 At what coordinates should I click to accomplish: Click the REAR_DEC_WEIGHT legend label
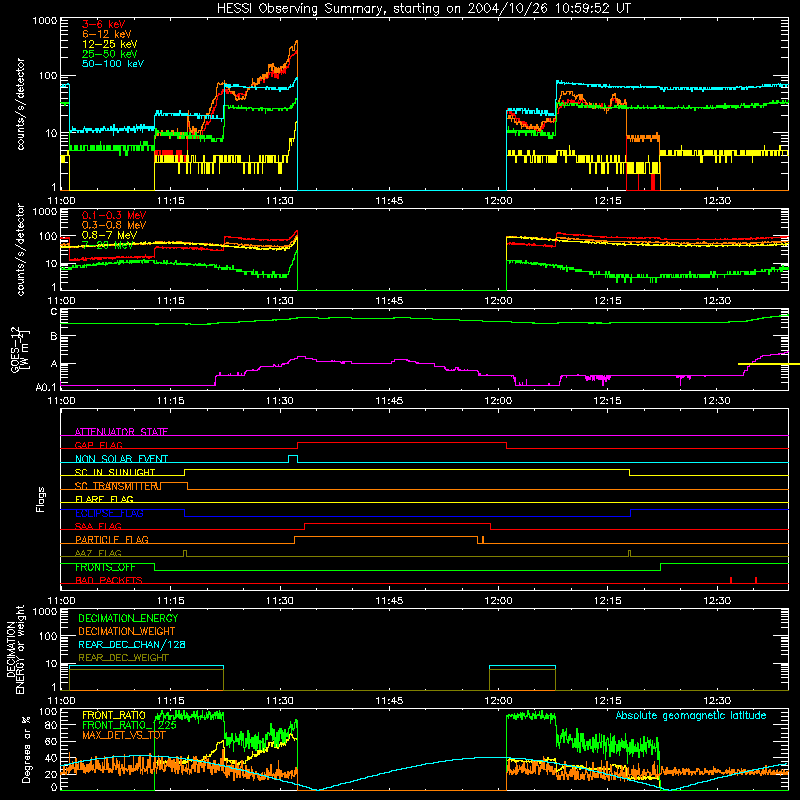pos(123,658)
